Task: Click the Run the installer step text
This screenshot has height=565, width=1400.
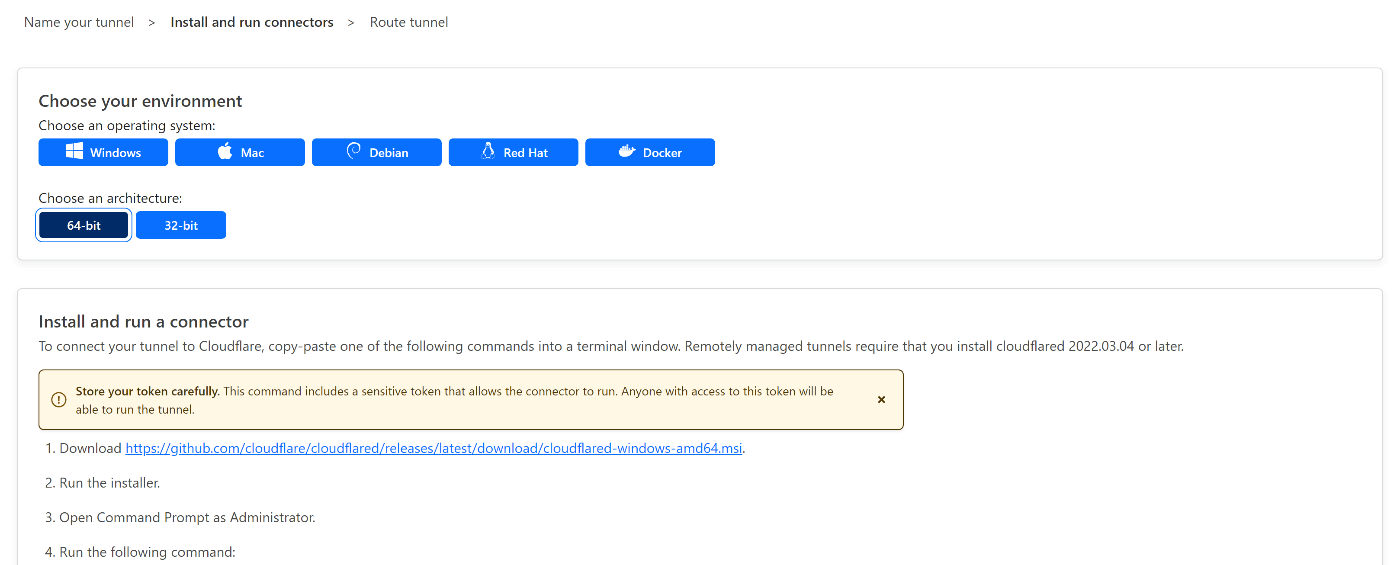Action: coord(103,483)
